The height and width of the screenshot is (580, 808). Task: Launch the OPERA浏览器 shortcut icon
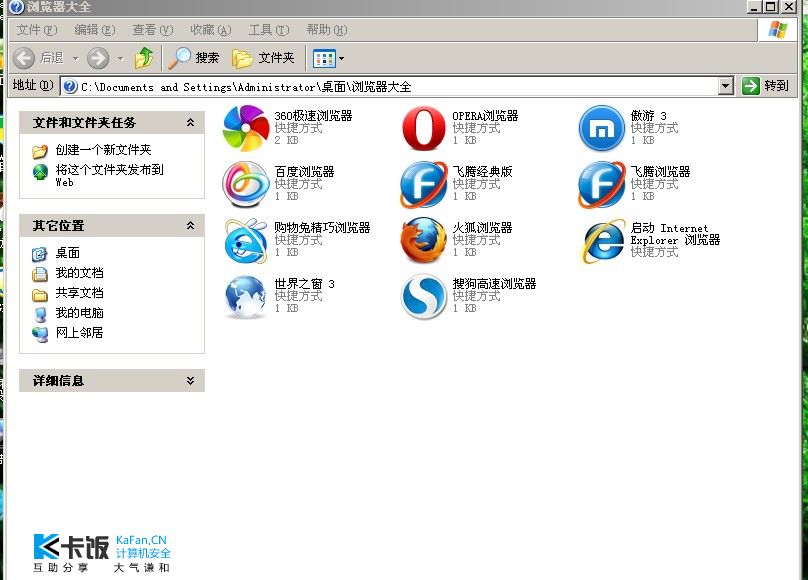click(x=424, y=128)
